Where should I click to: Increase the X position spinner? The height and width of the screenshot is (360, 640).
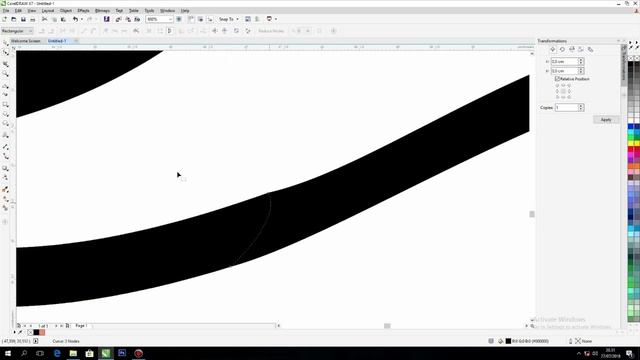[x=581, y=60]
